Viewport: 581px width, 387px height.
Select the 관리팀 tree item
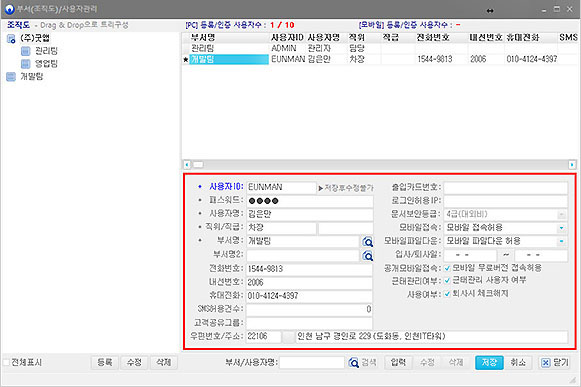point(46,51)
